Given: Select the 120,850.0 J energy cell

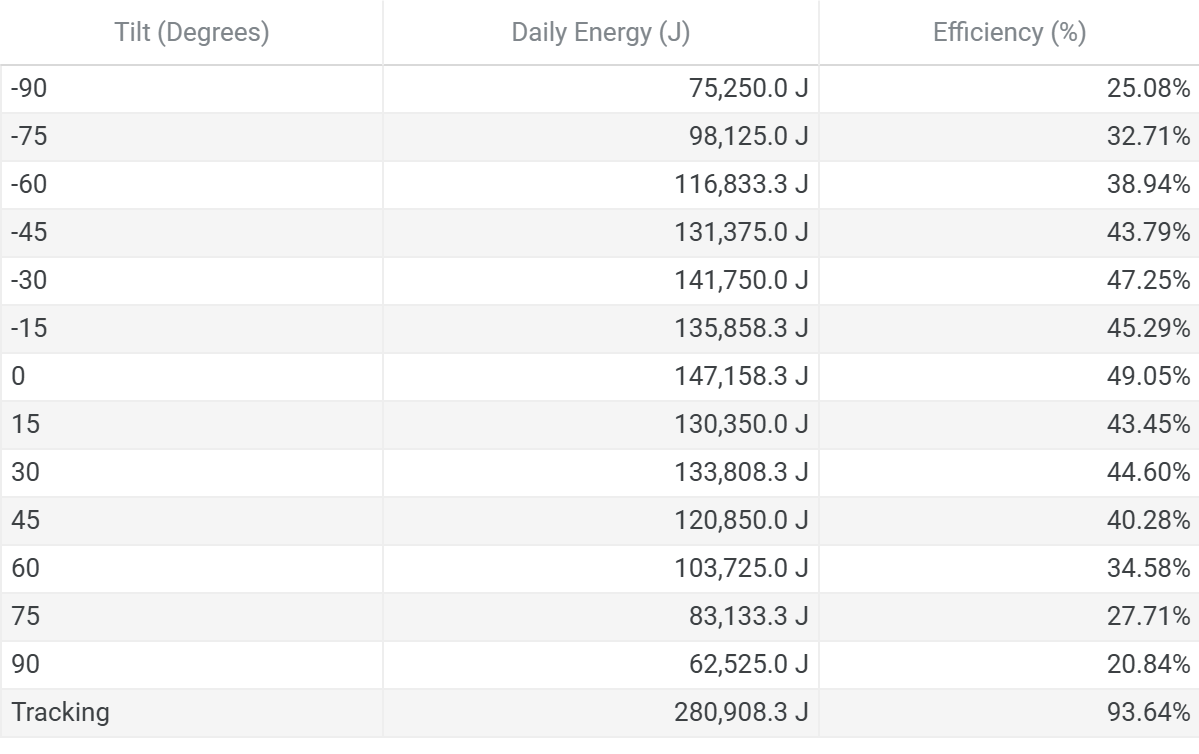Looking at the screenshot, I should [x=600, y=522].
